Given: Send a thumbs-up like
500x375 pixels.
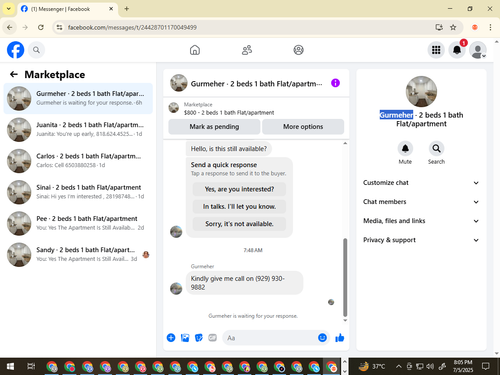Looking at the screenshot, I should 340,338.
